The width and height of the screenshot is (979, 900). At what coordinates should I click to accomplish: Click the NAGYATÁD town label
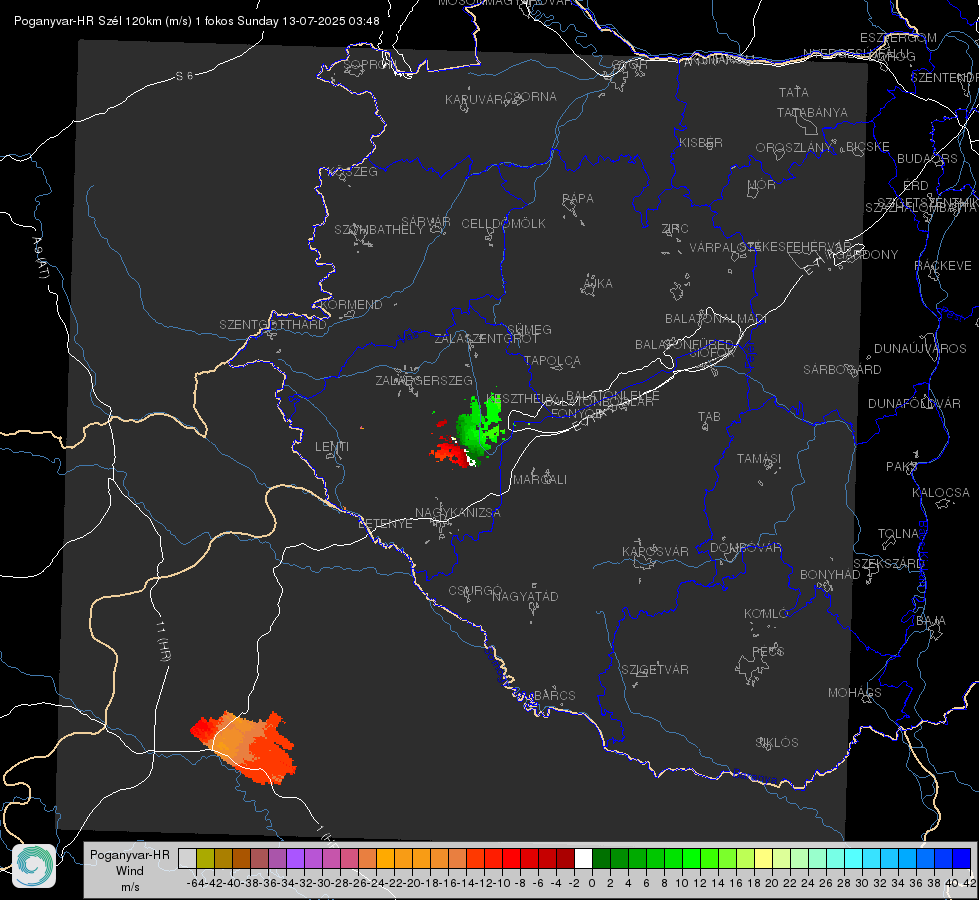pos(525,597)
